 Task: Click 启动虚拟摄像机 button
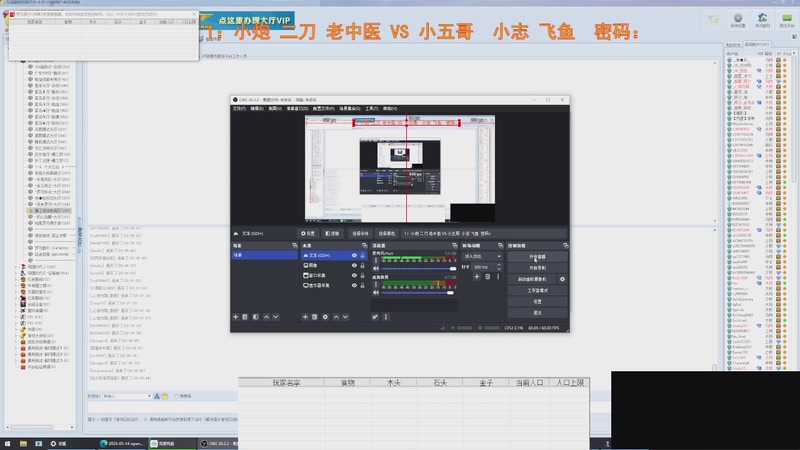pos(532,279)
